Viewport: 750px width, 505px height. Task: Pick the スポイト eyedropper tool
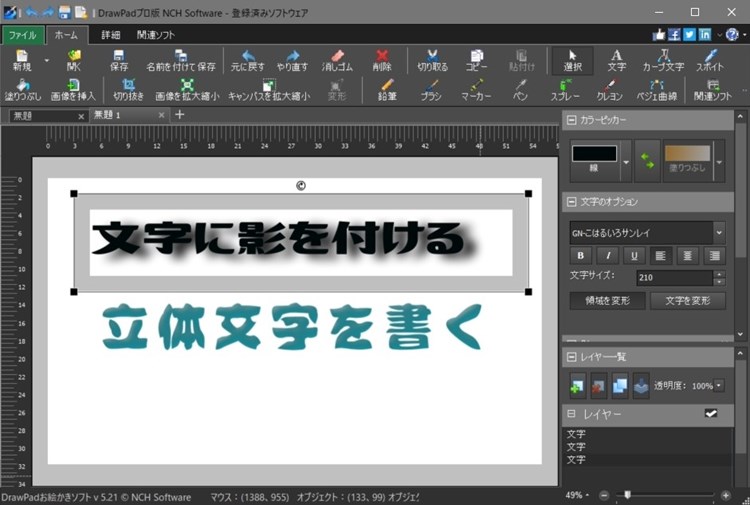(x=710, y=60)
